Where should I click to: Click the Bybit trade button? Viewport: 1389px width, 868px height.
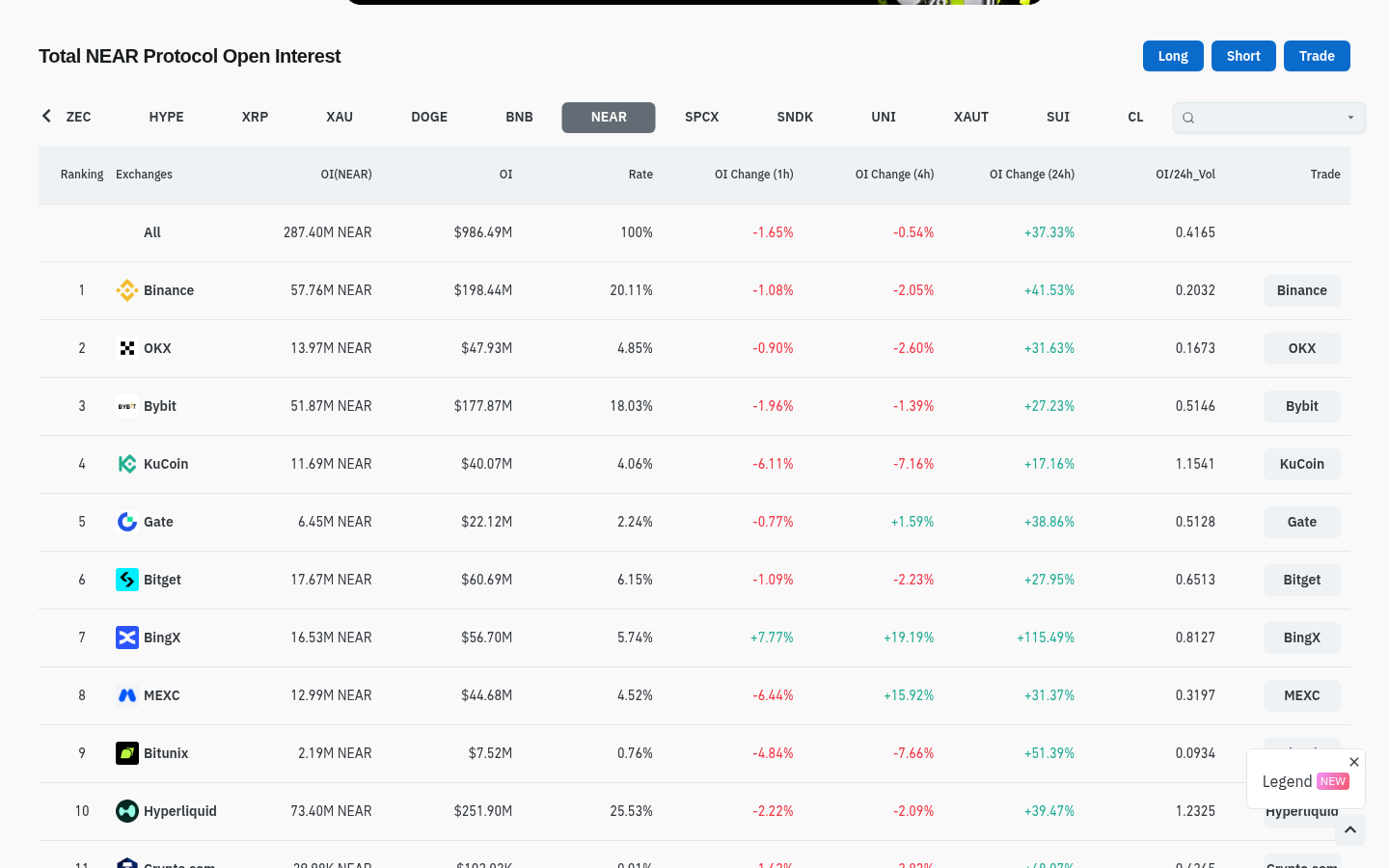(1302, 406)
